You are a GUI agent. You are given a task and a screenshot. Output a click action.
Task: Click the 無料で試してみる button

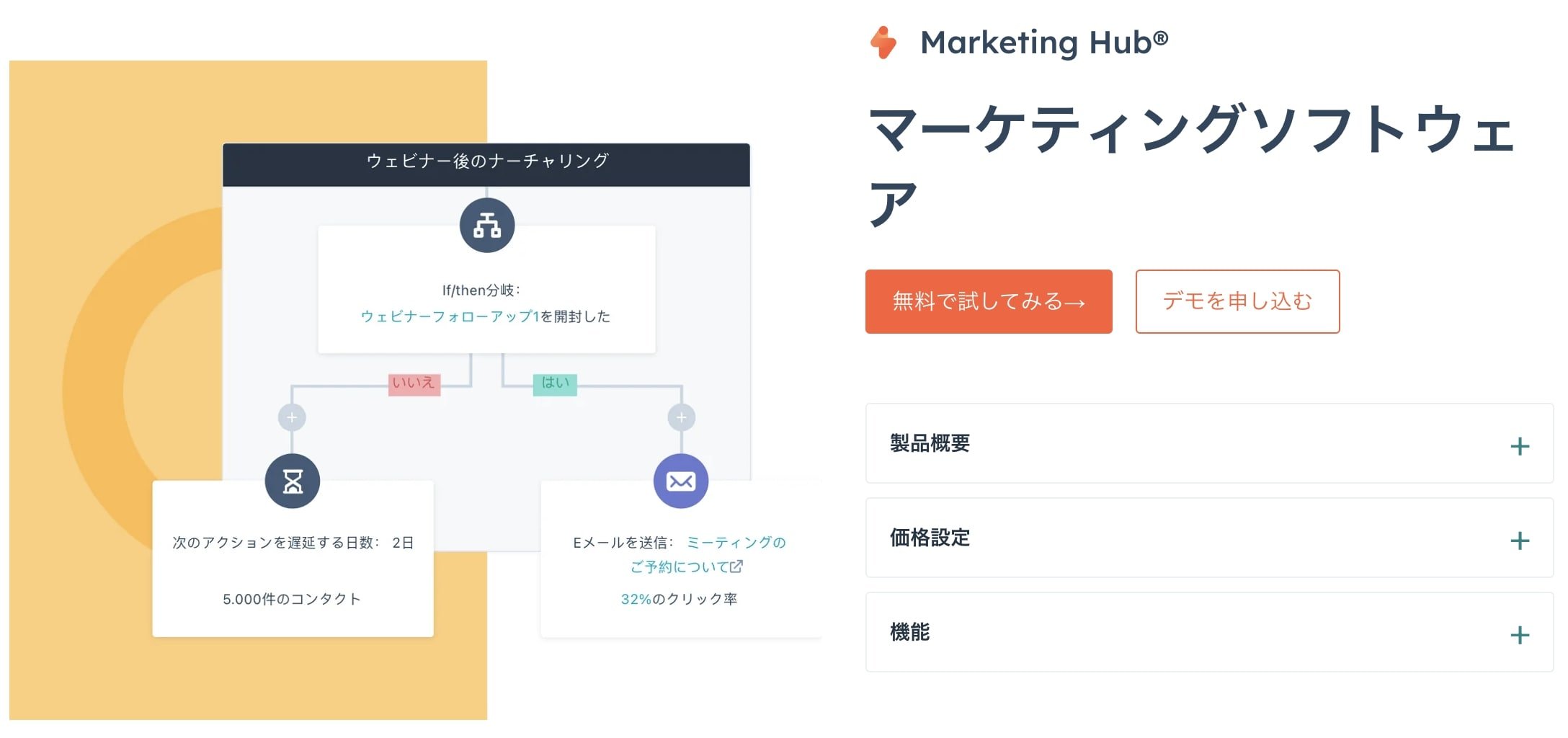(989, 301)
